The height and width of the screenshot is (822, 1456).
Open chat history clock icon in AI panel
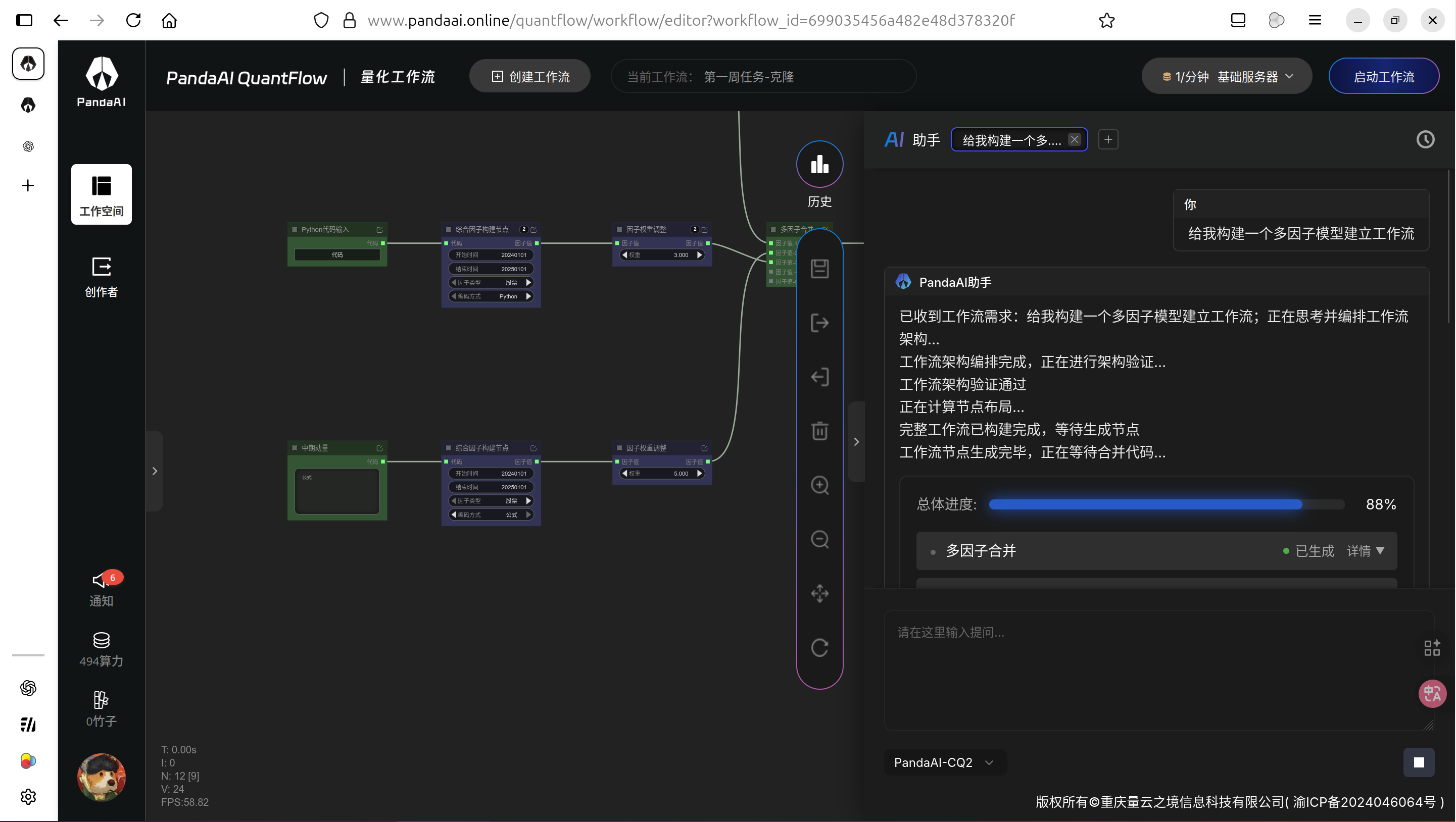click(x=1425, y=139)
